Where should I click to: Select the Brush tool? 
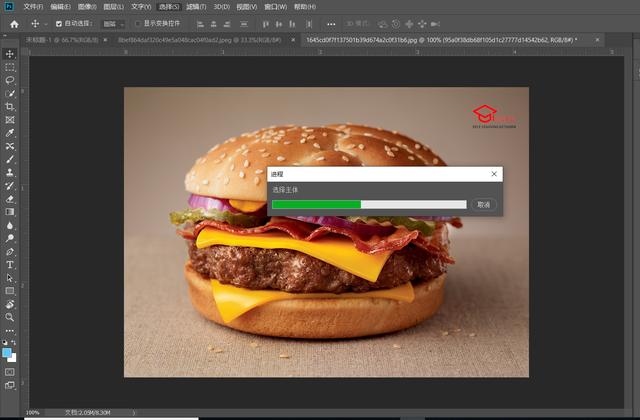[10, 159]
